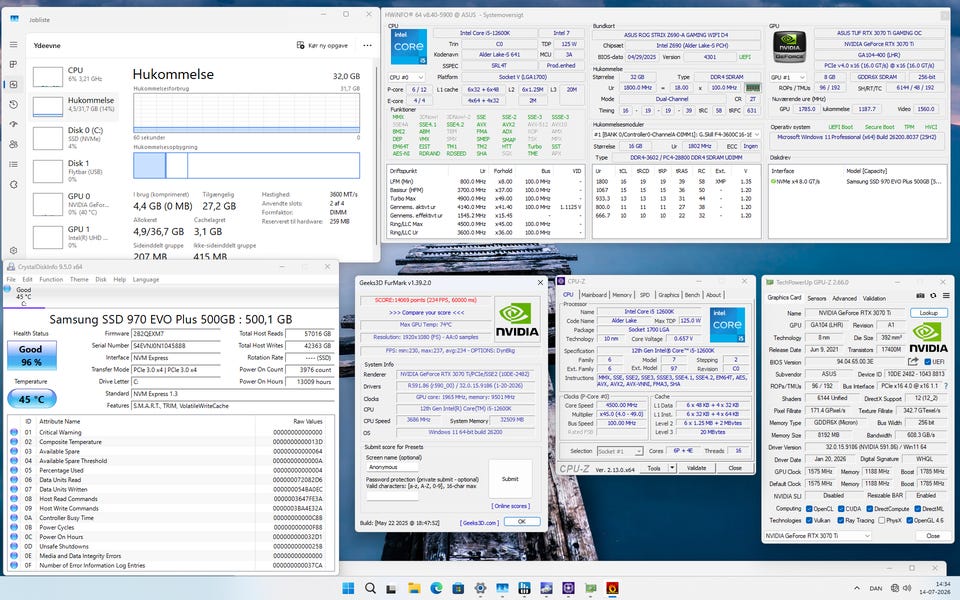Viewport: 960px width, 600px height.
Task: Open HWiNFO CPU #0 selector dropdown
Action: [x=406, y=77]
